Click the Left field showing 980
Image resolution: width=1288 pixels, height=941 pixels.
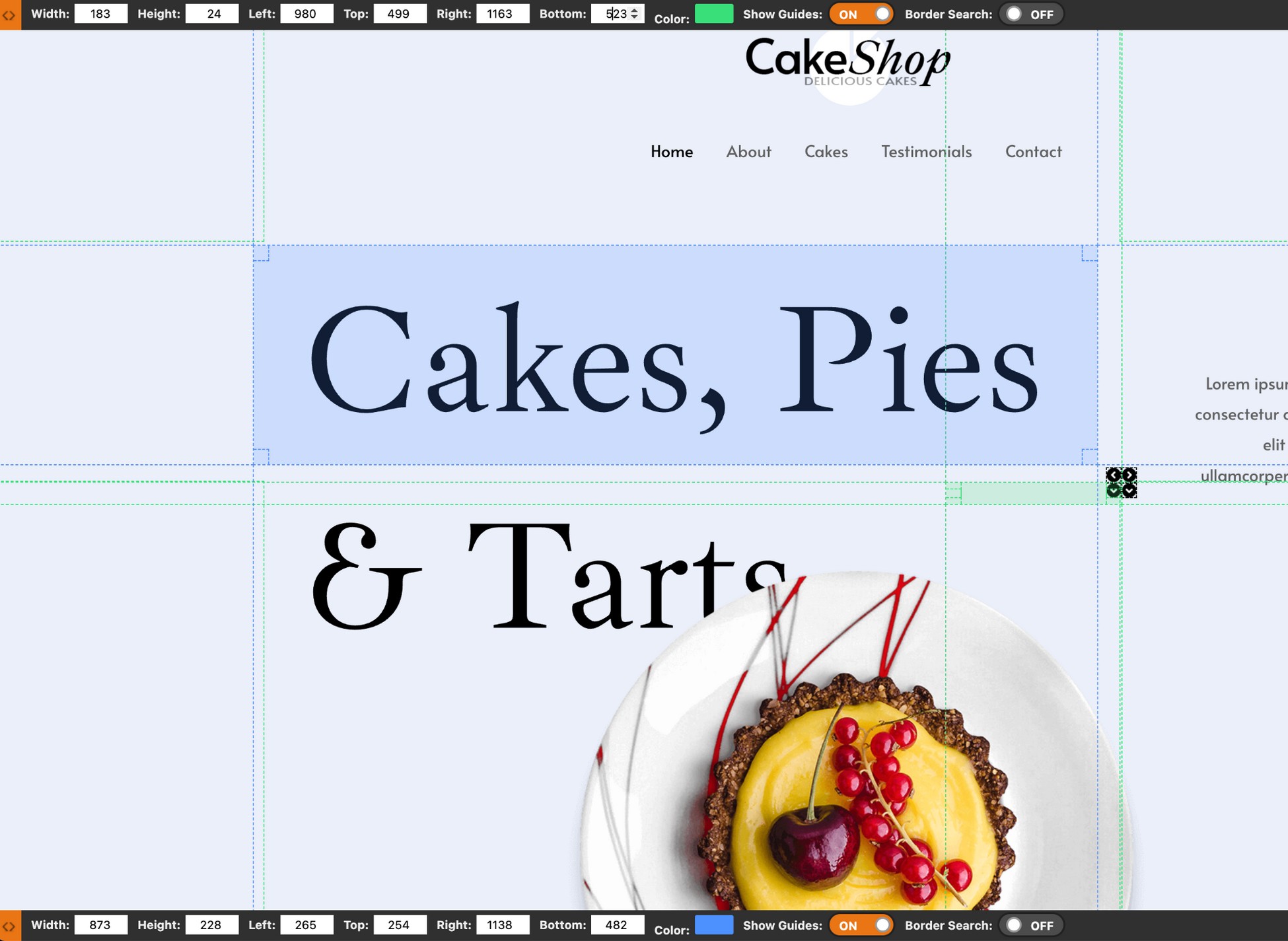point(306,14)
